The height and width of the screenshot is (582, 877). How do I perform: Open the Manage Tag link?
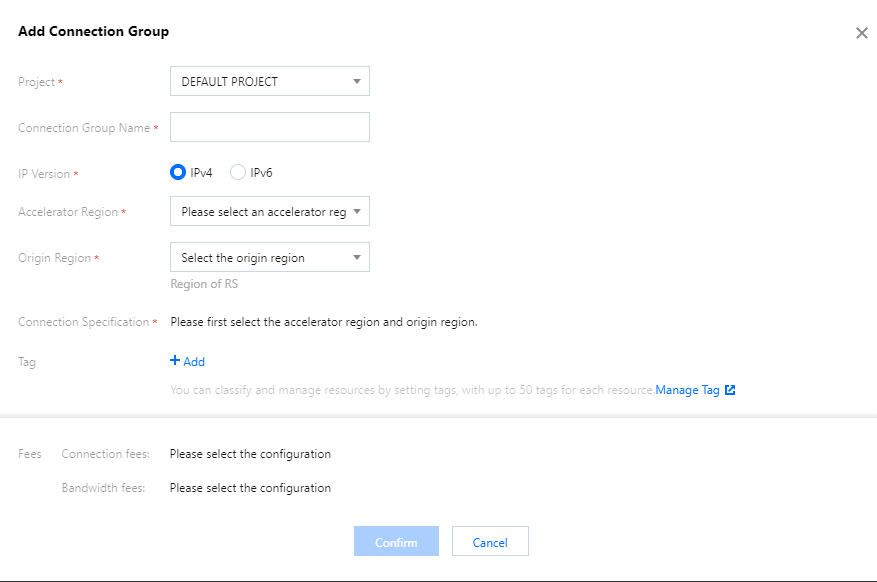pos(687,390)
